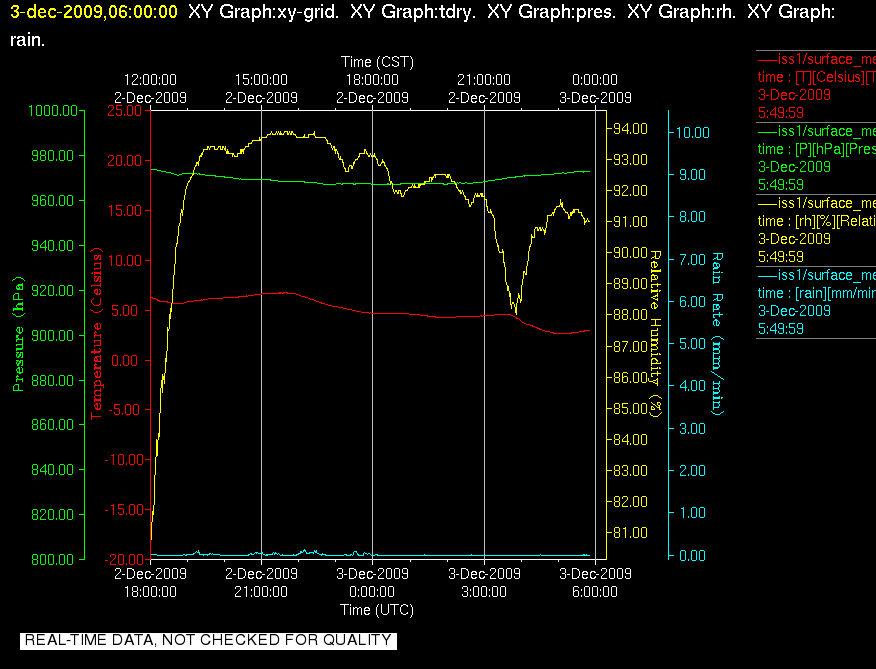Select the 25.00 temperature tick value
This screenshot has width=876, height=669.
pyautogui.click(x=125, y=111)
